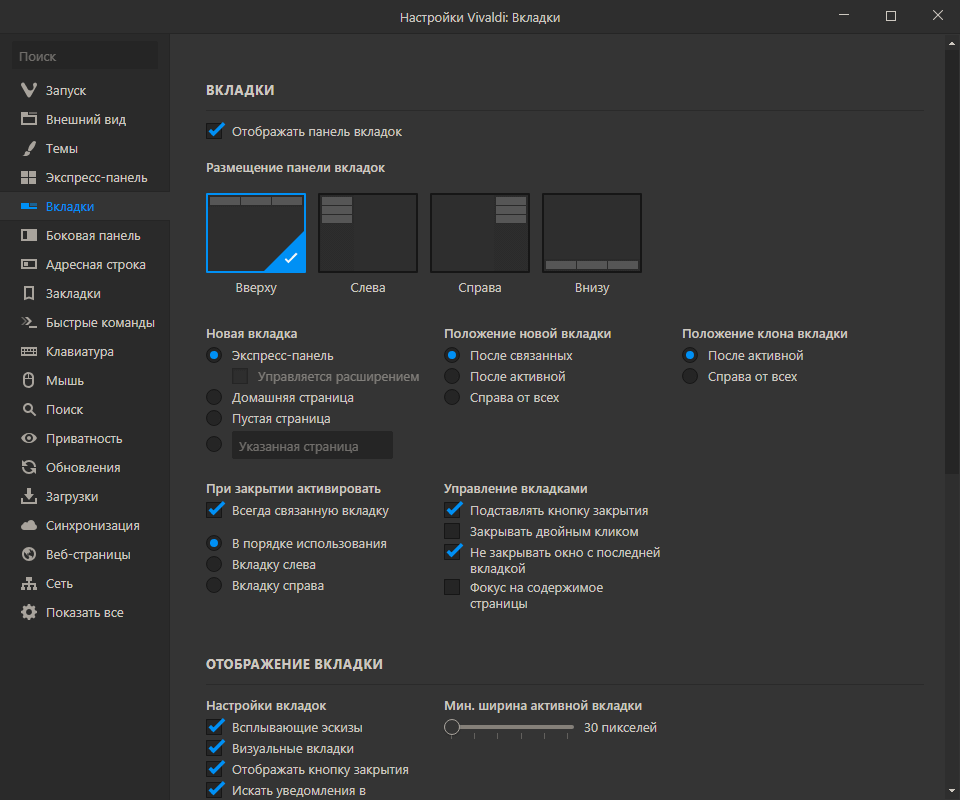Select Справа от всех clone tab position
960x800 pixels.
coord(690,376)
